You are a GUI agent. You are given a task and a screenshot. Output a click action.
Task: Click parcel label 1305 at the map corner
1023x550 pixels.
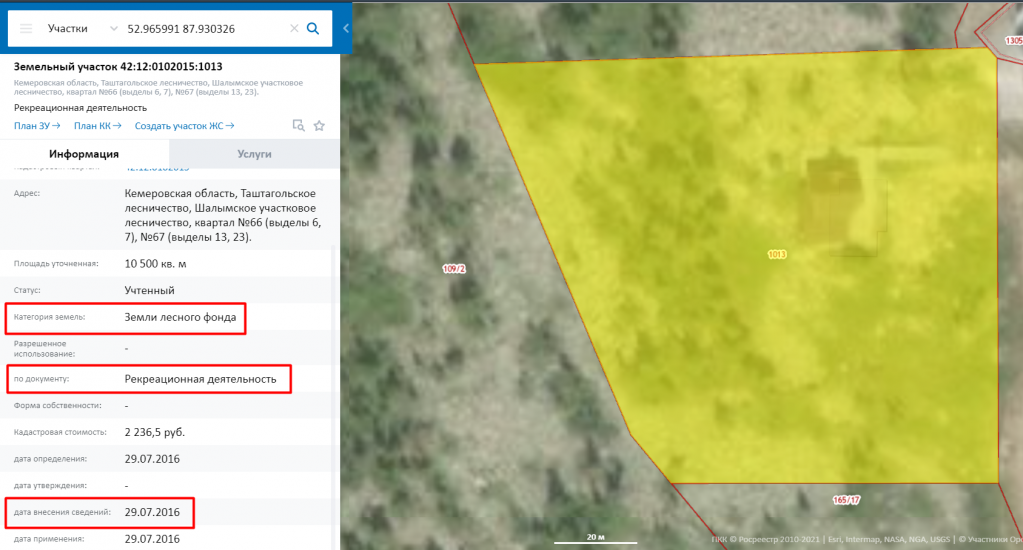[1013, 40]
